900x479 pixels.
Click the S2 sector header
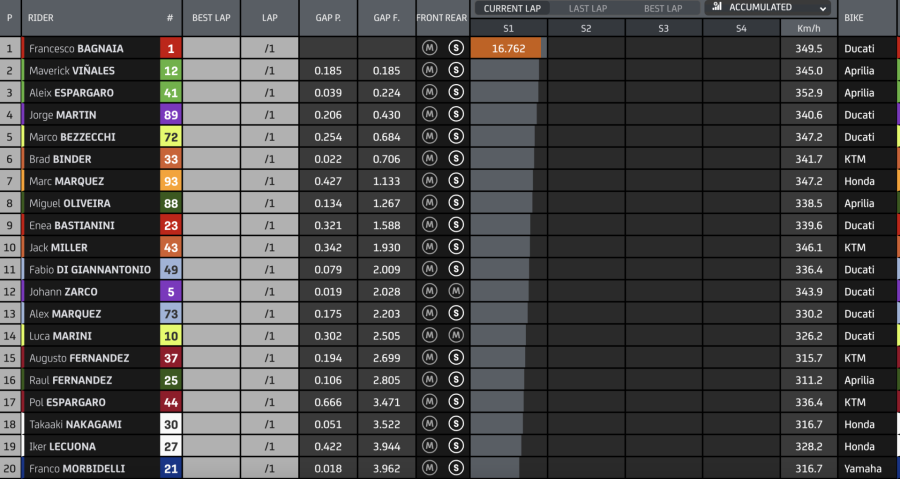[586, 28]
